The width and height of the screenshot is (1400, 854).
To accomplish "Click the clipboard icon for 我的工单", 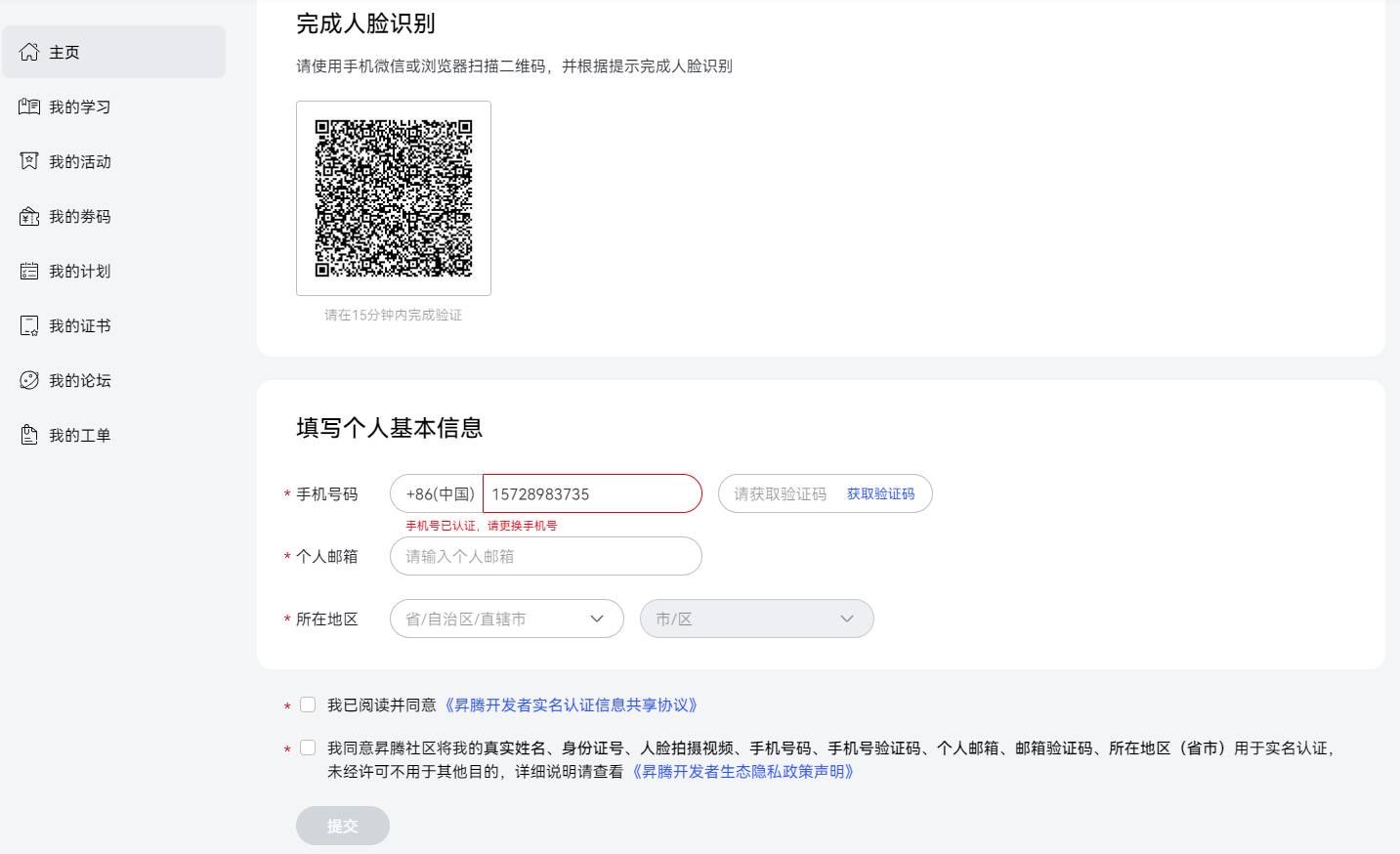I will point(29,435).
